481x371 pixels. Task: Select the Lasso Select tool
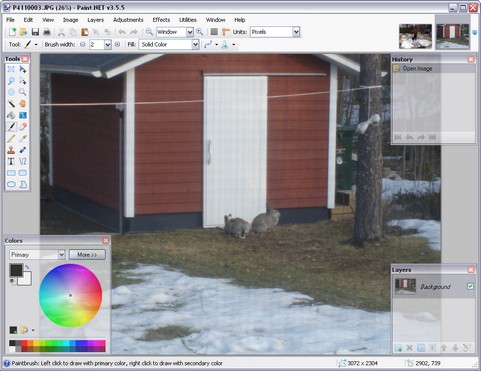click(x=11, y=81)
